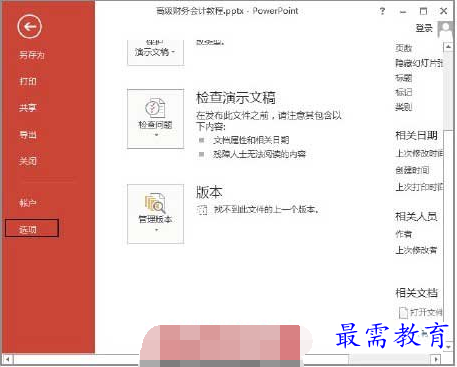Minimize the PowerPoint window
457x367 pixels.
[x=403, y=12]
